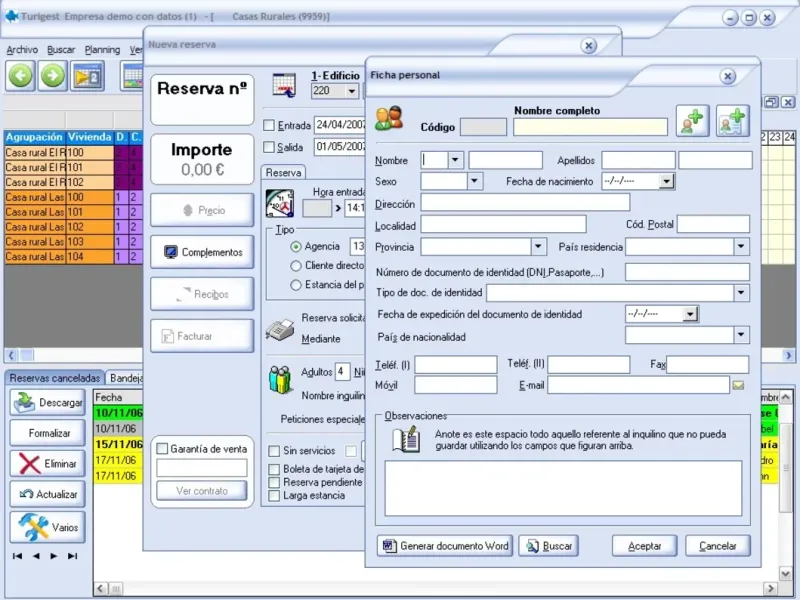Click the envelope icon next to E-mail

pos(738,386)
